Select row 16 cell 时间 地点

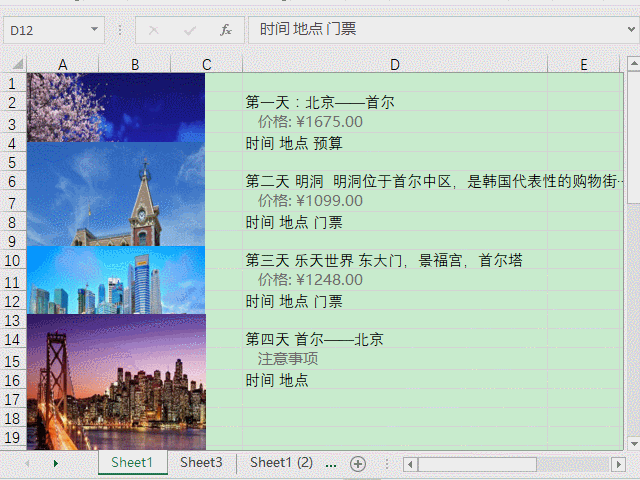pyautogui.click(x=395, y=380)
